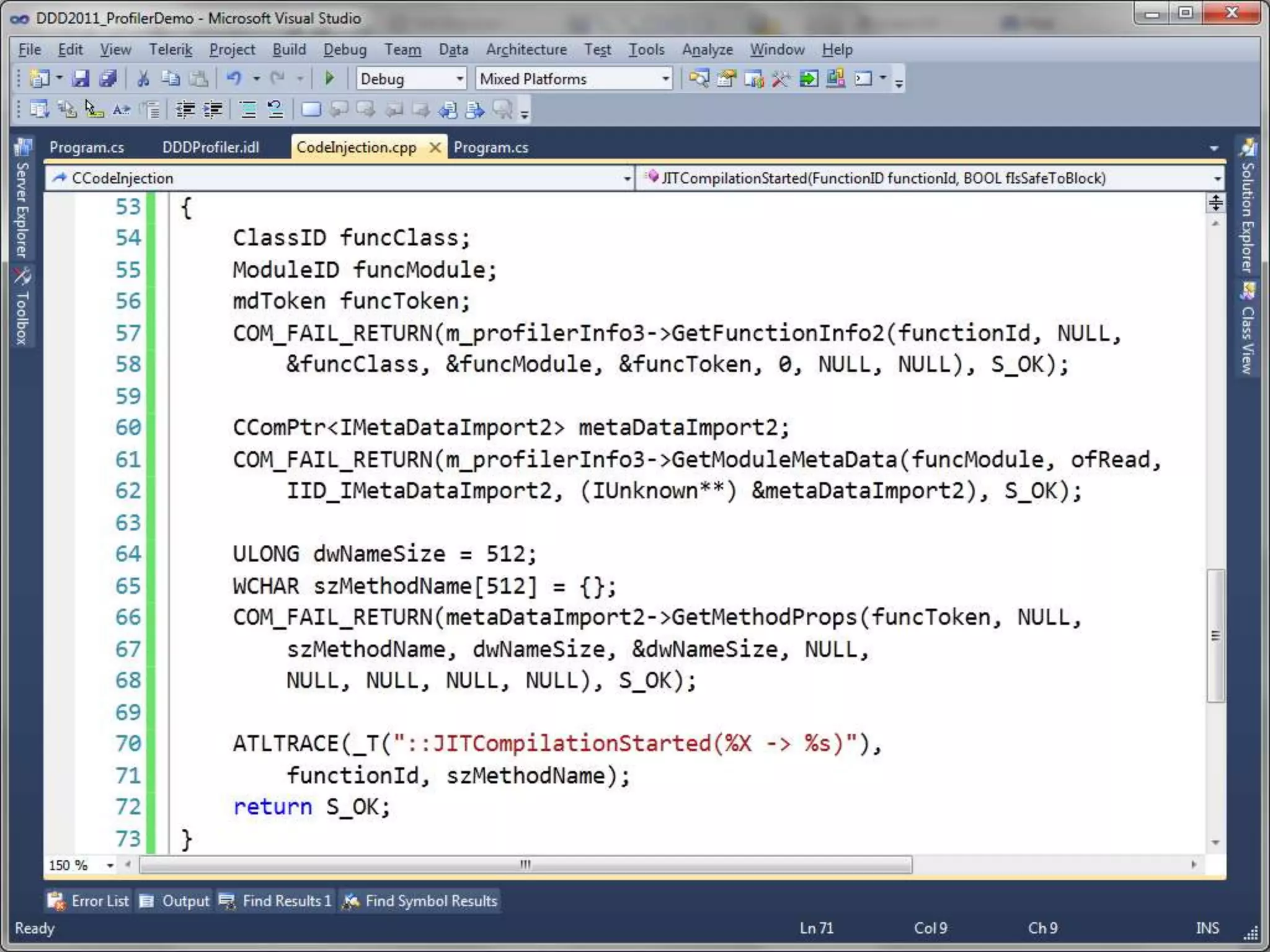Click the Comment Out Selection icon
Viewport: 1270px width, 952px height.
248,110
